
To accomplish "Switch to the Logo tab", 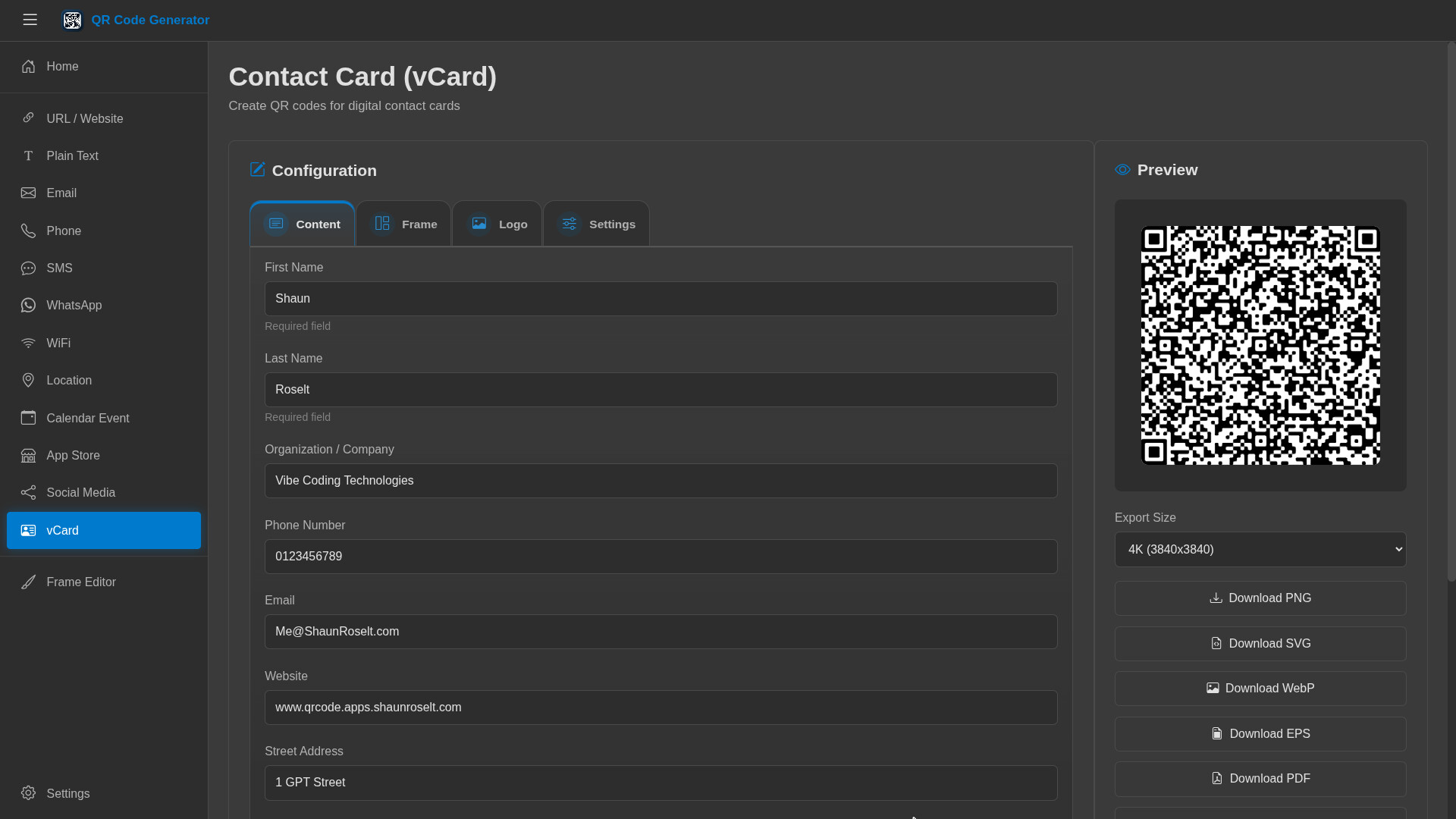I will pyautogui.click(x=497, y=224).
